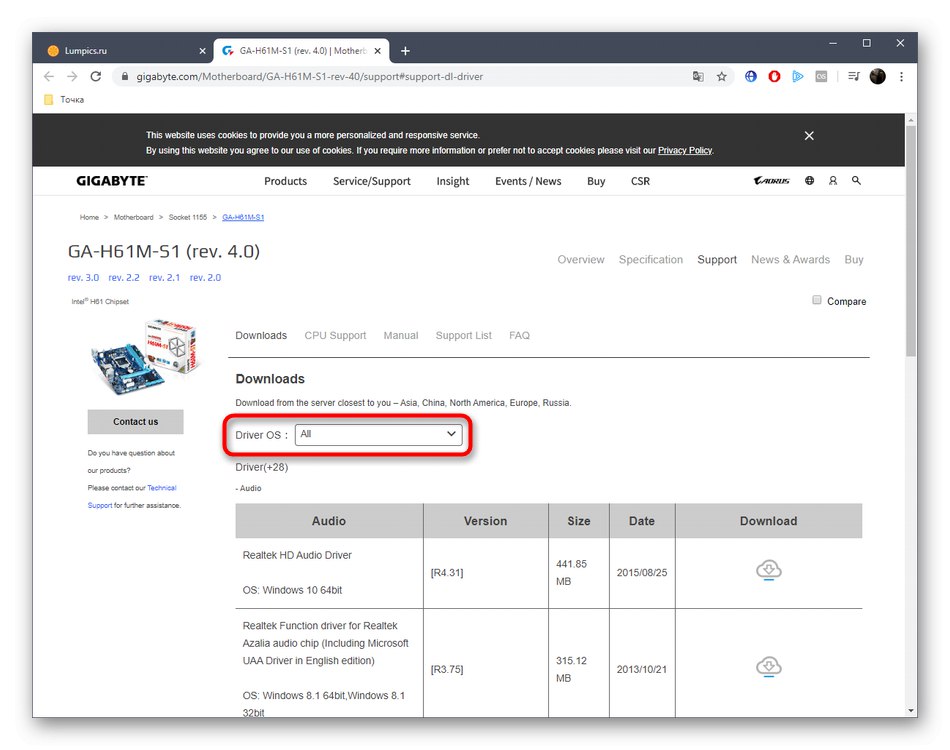Switch to the Lumpics.ru browser tab
This screenshot has width=950, height=750.
(x=127, y=51)
